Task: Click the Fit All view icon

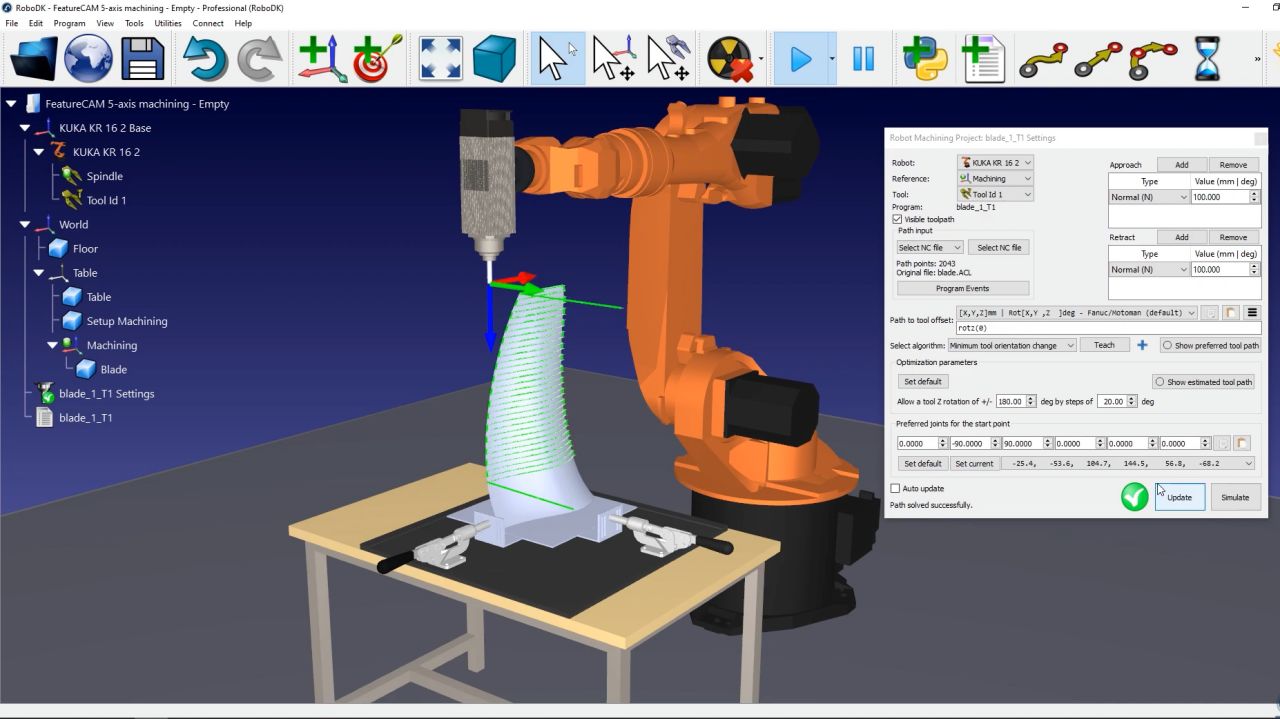Action: (x=440, y=58)
